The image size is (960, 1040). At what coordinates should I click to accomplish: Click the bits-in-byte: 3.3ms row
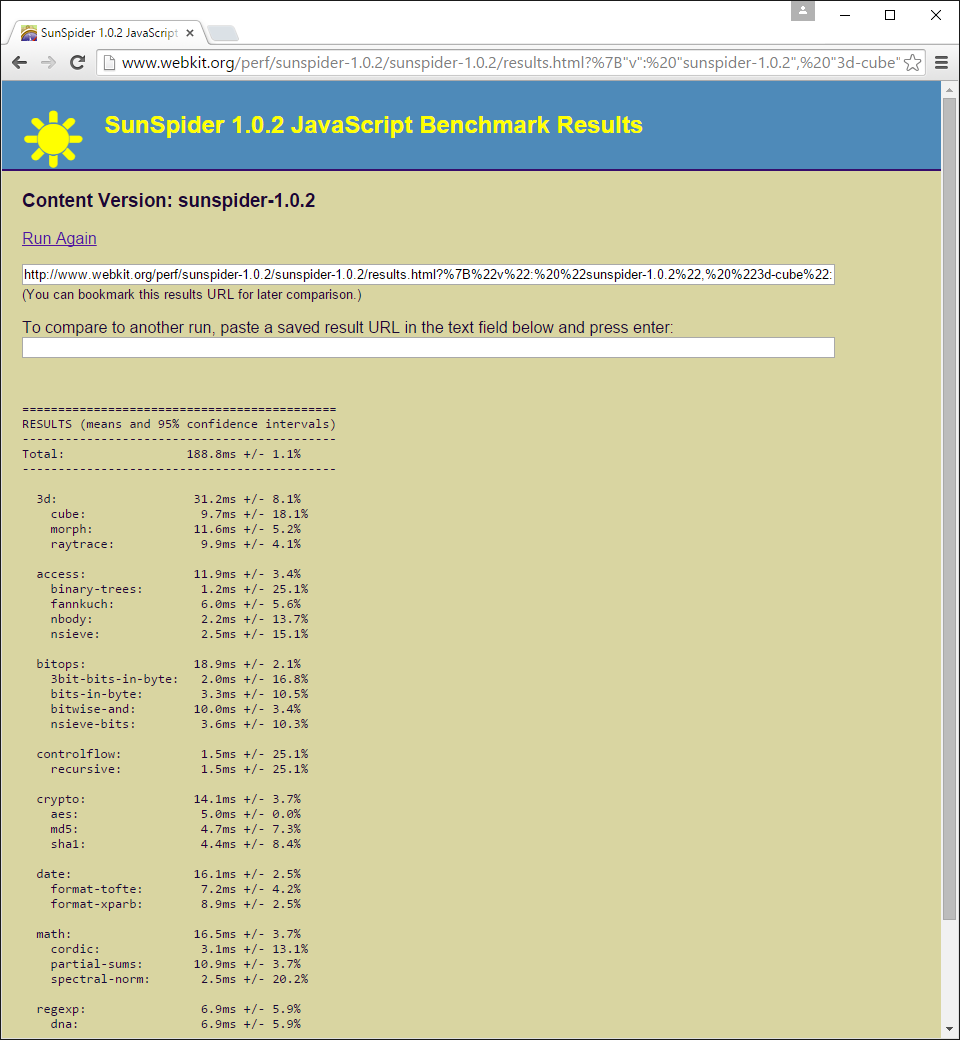click(x=179, y=694)
